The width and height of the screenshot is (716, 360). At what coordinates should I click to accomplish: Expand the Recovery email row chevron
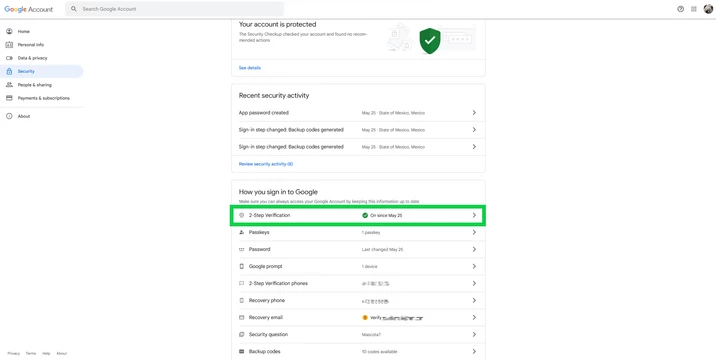[x=474, y=318]
